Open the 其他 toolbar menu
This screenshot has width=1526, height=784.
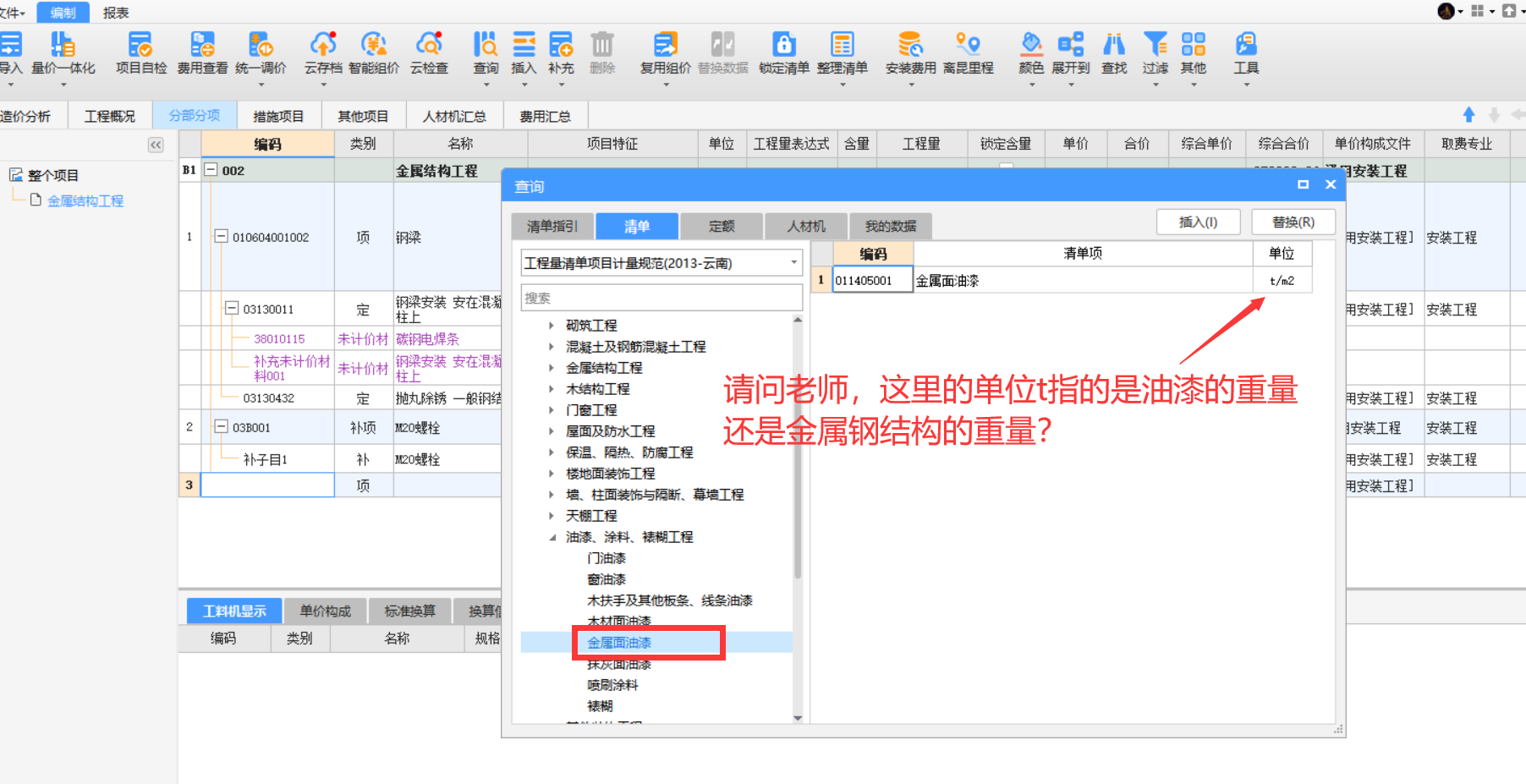[1194, 52]
